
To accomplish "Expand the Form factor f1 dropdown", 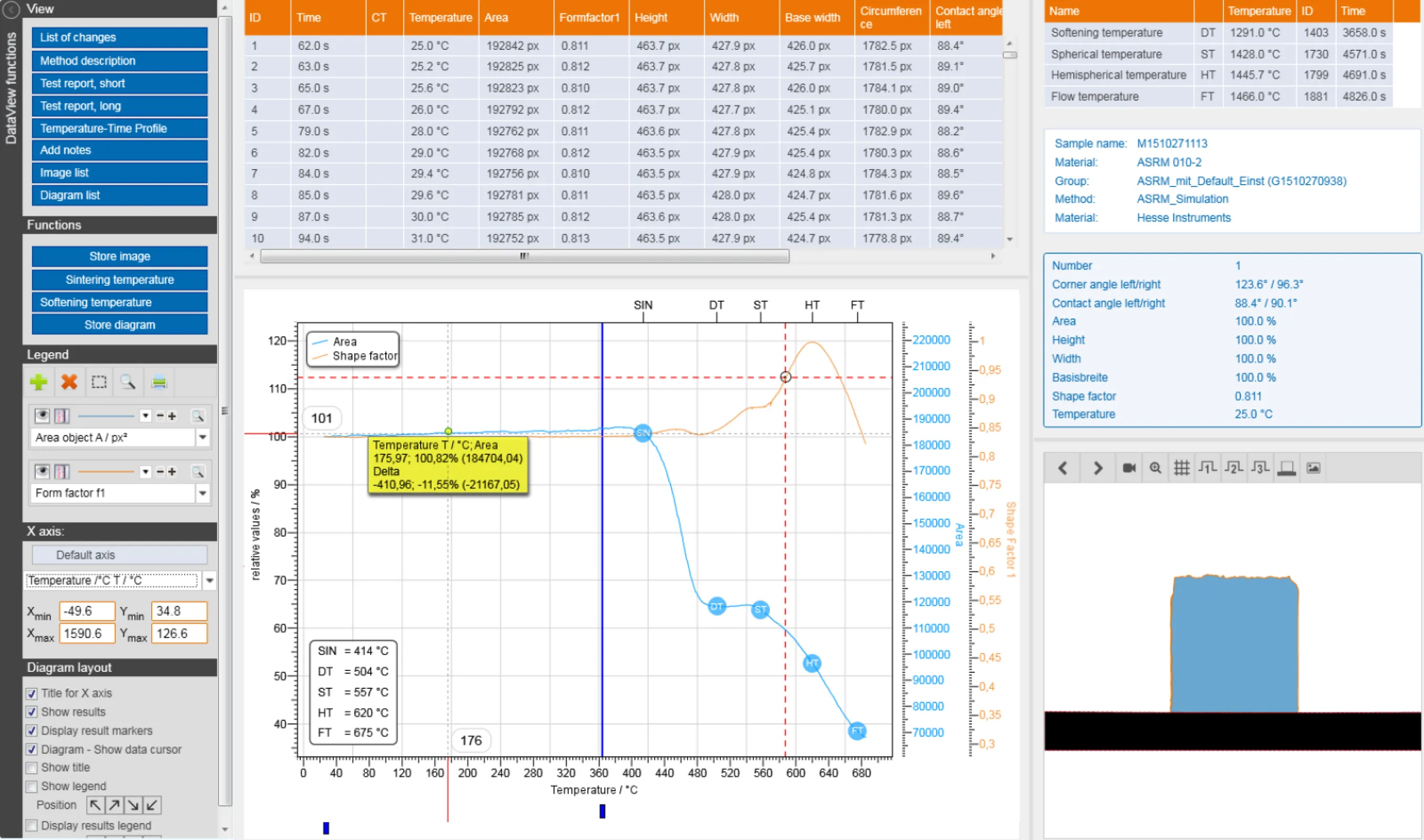I will 203,493.
